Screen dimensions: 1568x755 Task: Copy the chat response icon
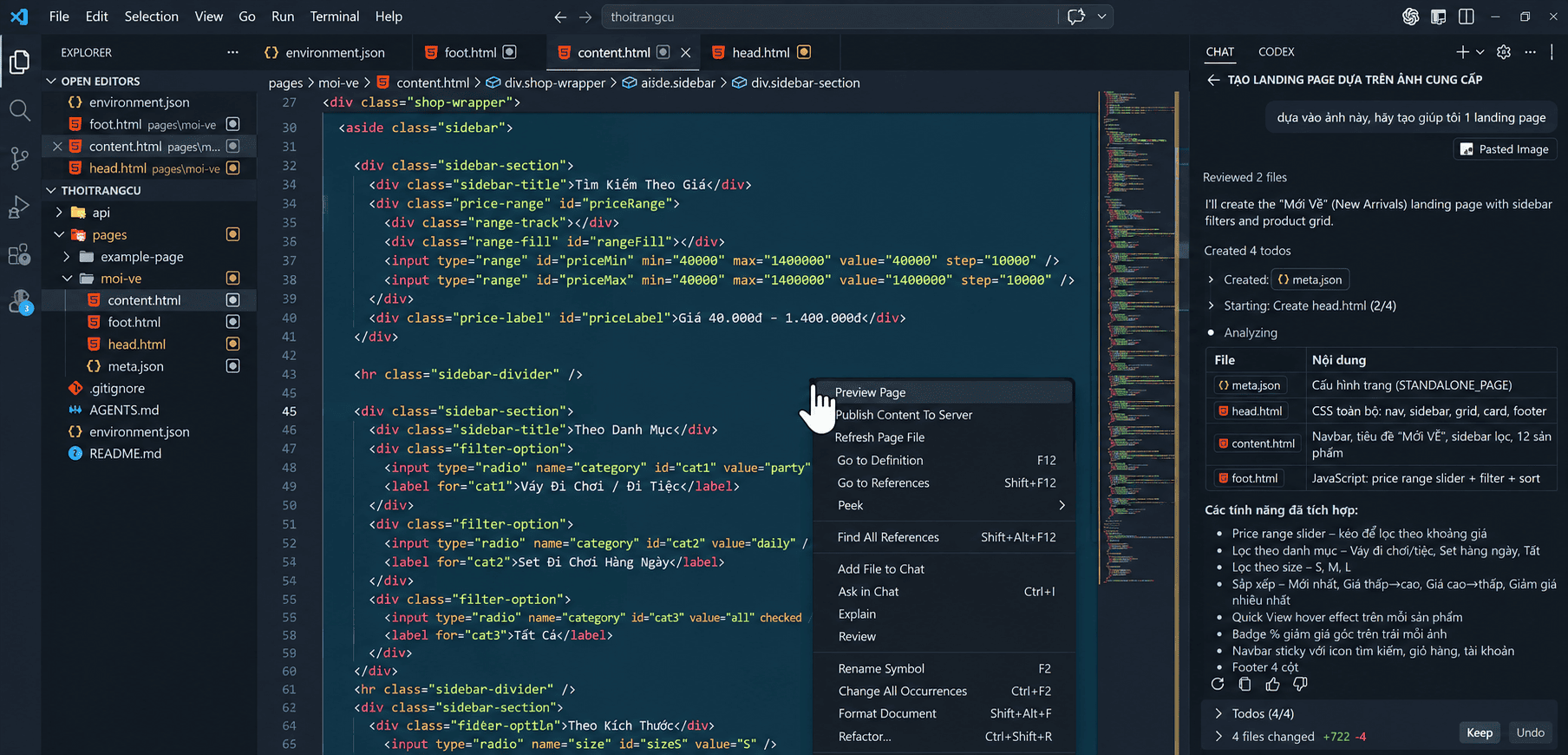point(1245,684)
